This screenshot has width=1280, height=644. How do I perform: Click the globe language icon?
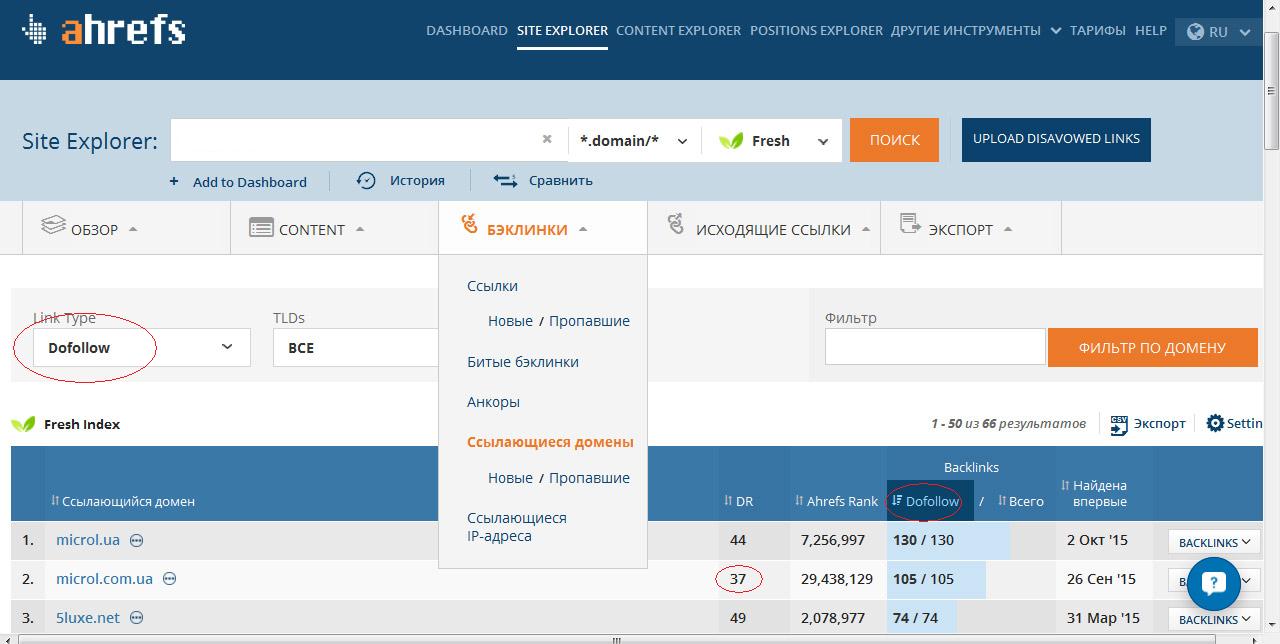tap(1195, 31)
